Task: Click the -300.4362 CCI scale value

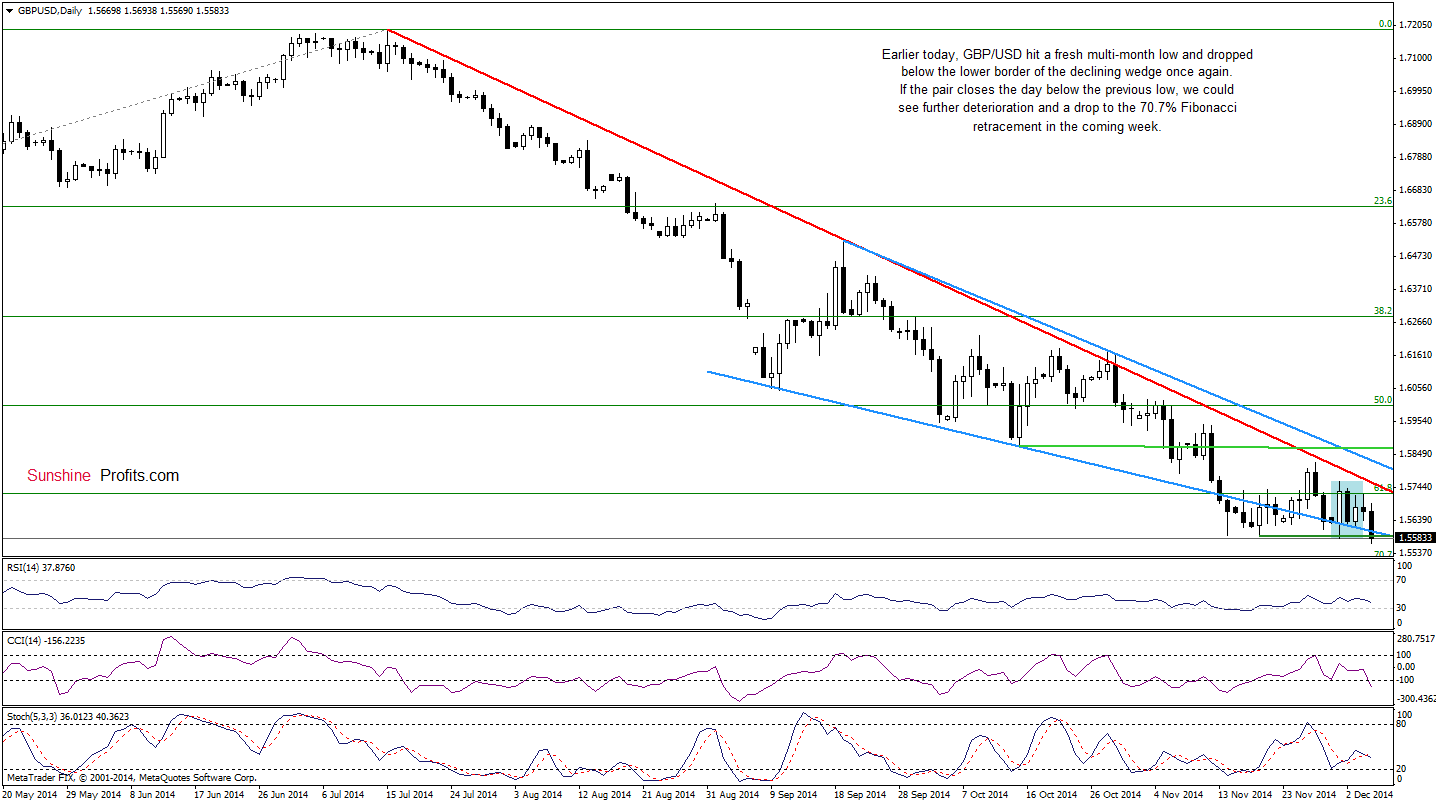Action: (1417, 698)
